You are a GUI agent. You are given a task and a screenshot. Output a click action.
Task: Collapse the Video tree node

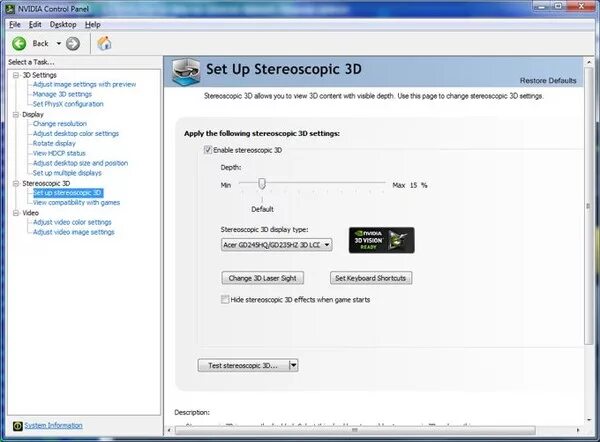16,213
